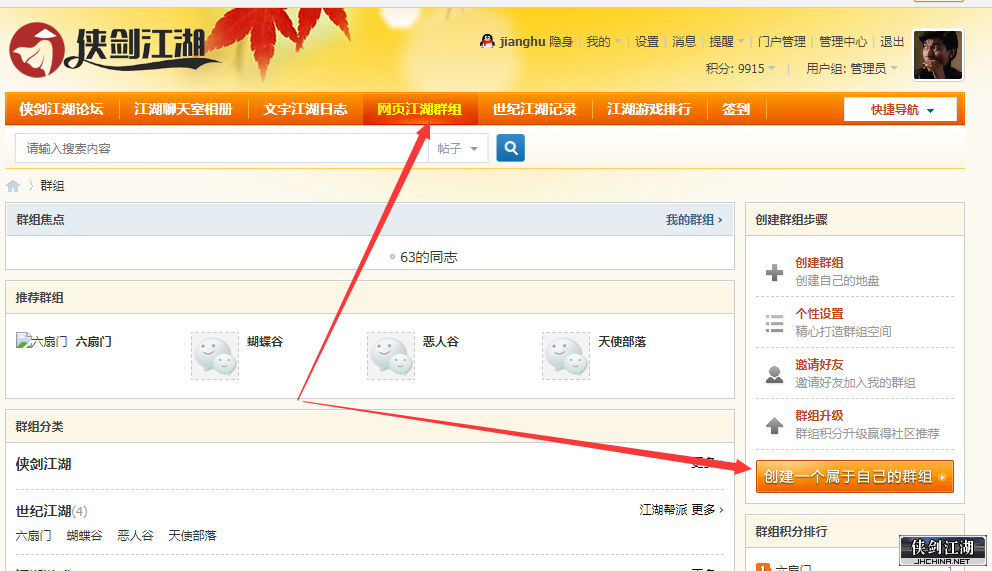This screenshot has height=571, width=992.
Task: Click the 创建一个属于自己的群组 button
Action: click(855, 476)
